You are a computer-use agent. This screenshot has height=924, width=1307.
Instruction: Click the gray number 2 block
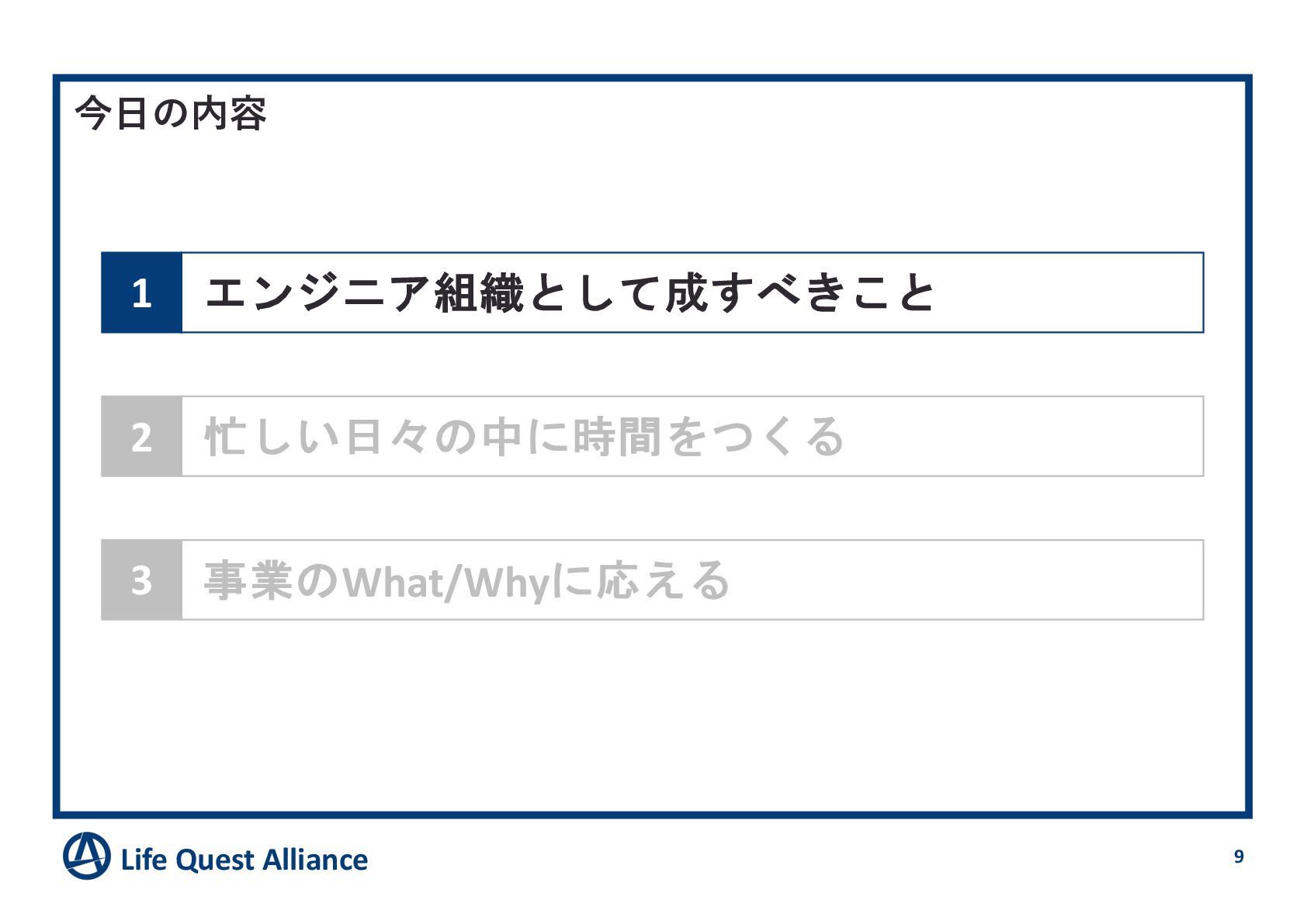click(141, 436)
